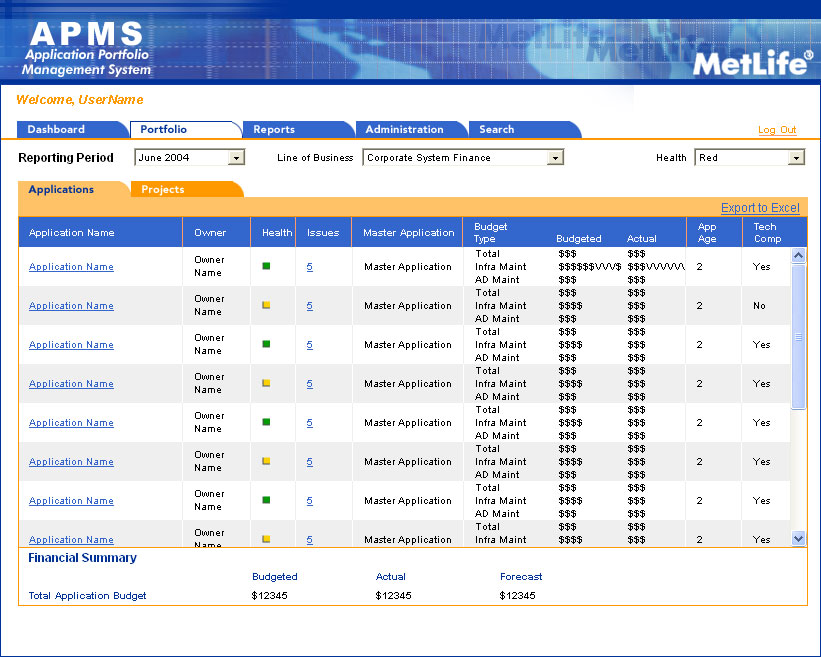Click the MetLife logo
The height and width of the screenshot is (657, 821).
pos(753,62)
